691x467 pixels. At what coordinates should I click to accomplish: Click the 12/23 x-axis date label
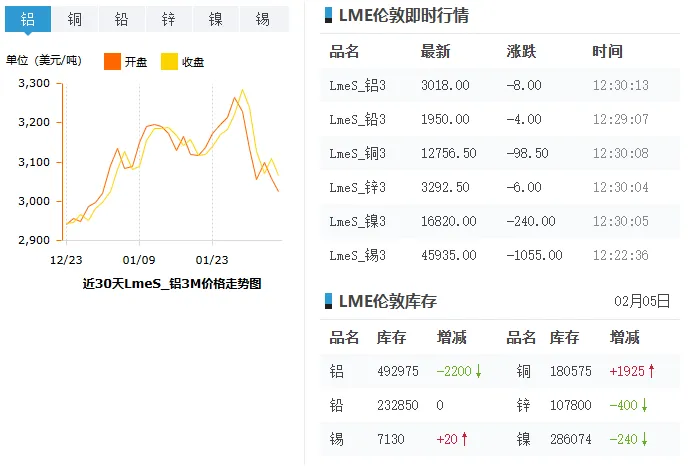[66, 260]
